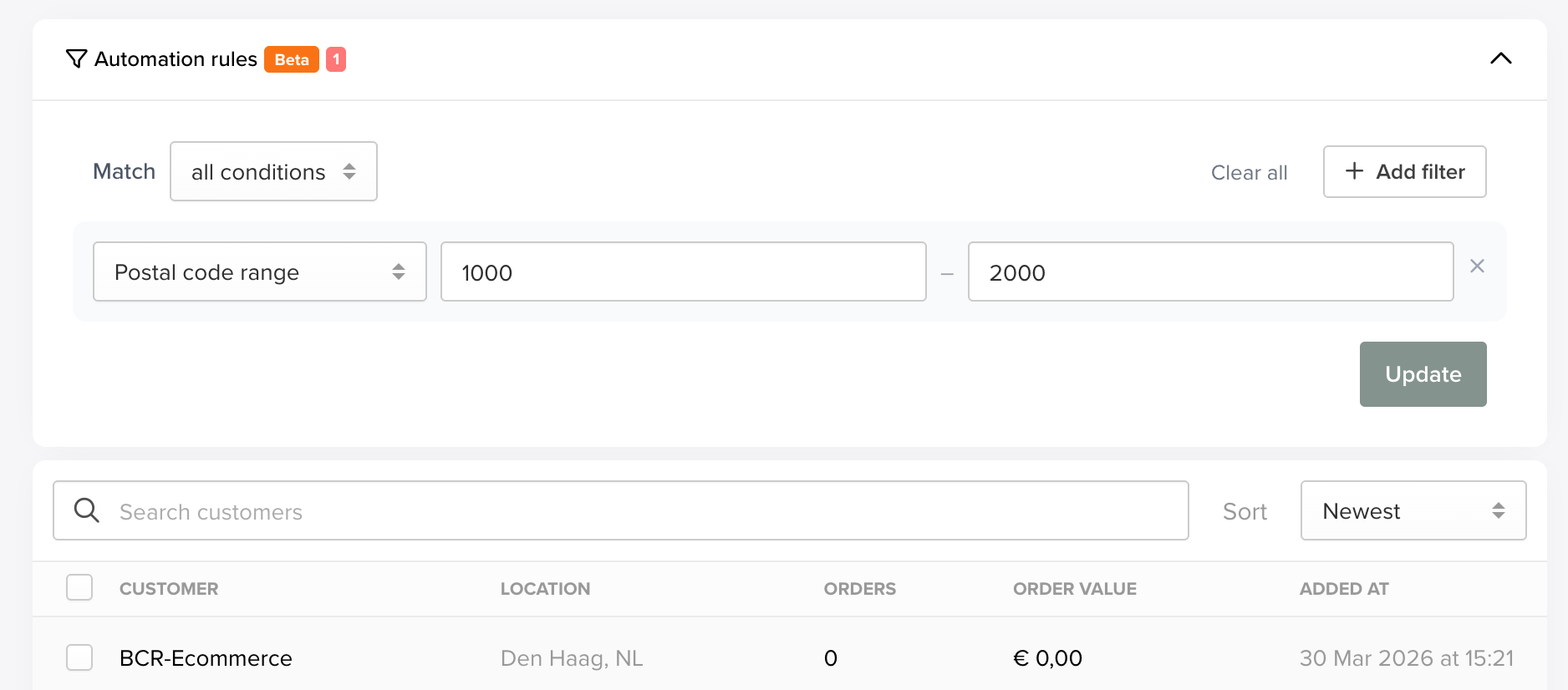
Task: Click the red filter count badge
Action: coord(336,59)
